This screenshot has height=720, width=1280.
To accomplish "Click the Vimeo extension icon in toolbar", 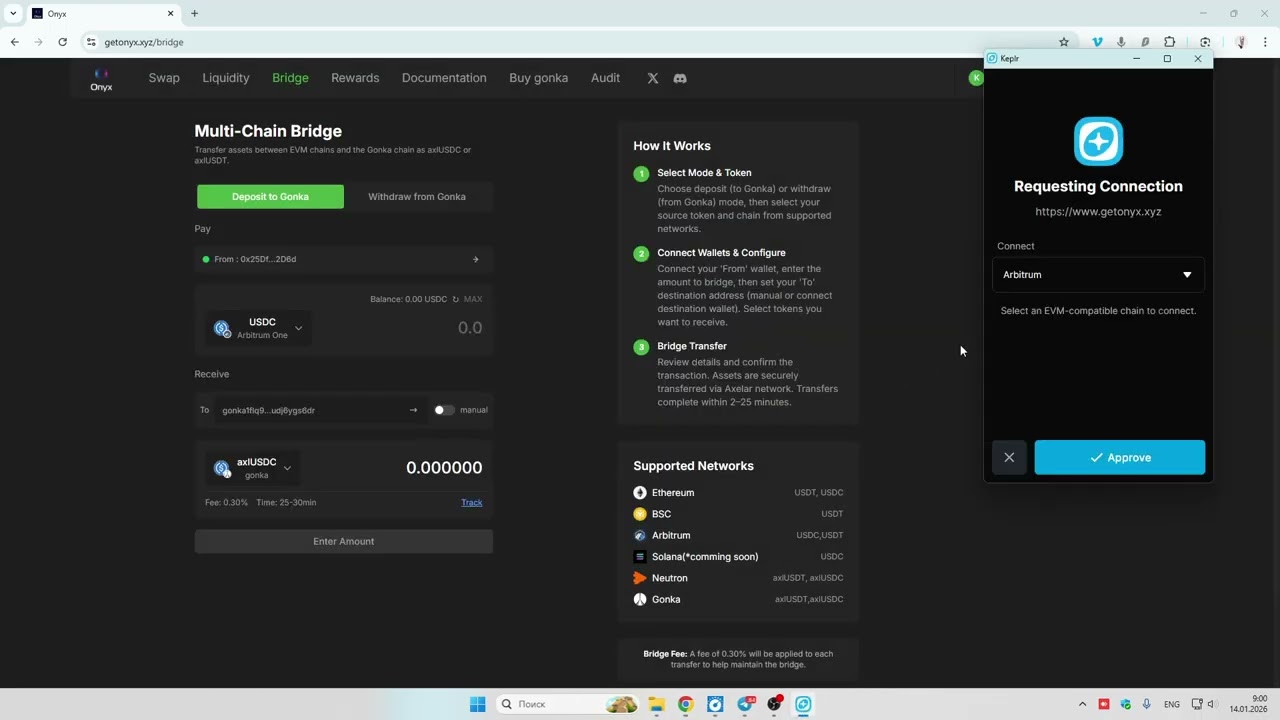I will [1097, 42].
